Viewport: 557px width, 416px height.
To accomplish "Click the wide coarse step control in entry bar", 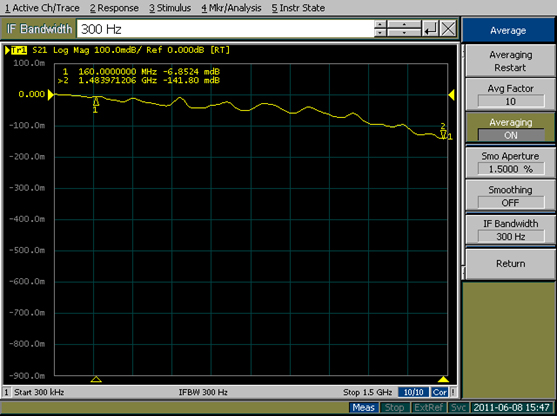I will coord(404,29).
